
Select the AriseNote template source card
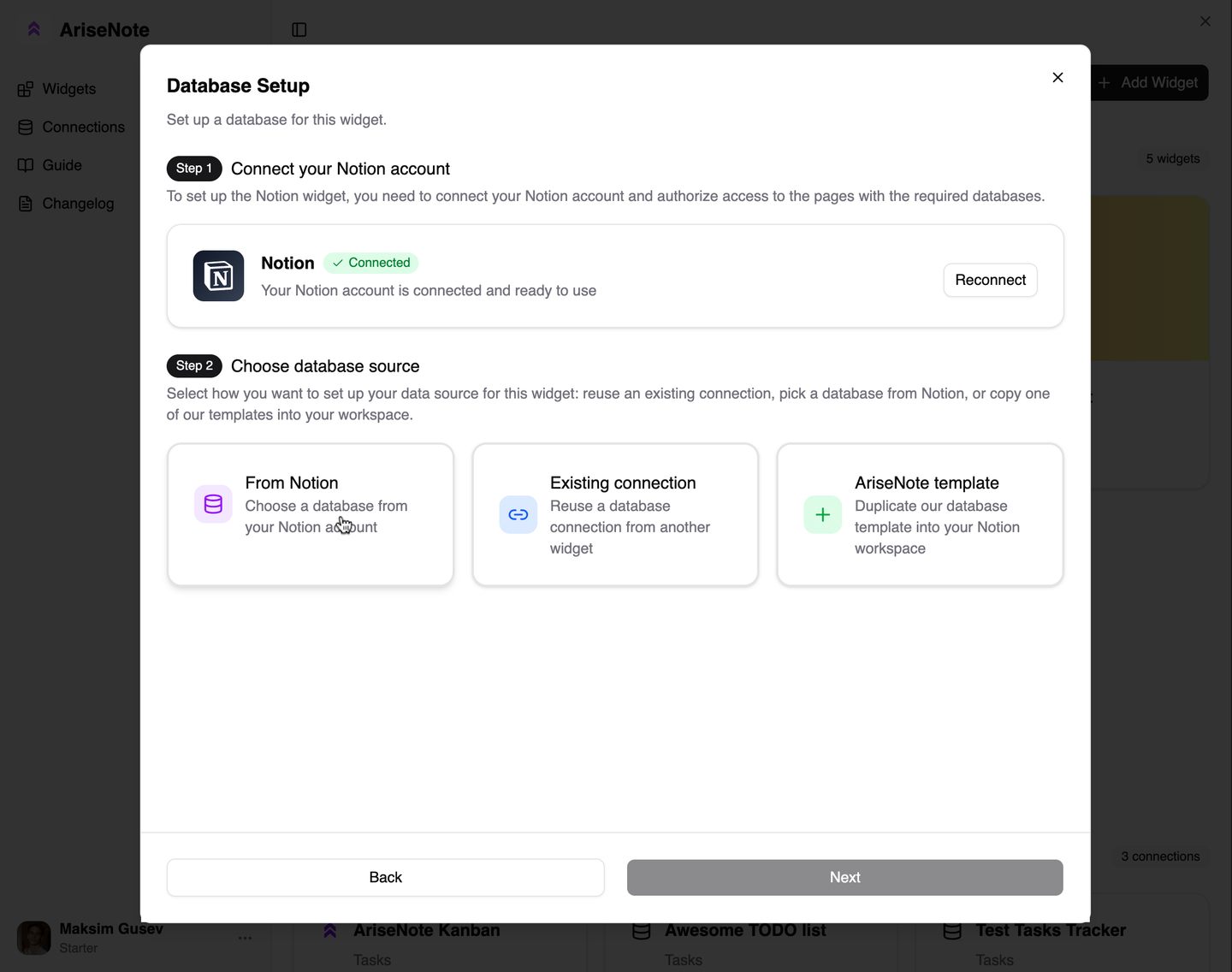921,514
